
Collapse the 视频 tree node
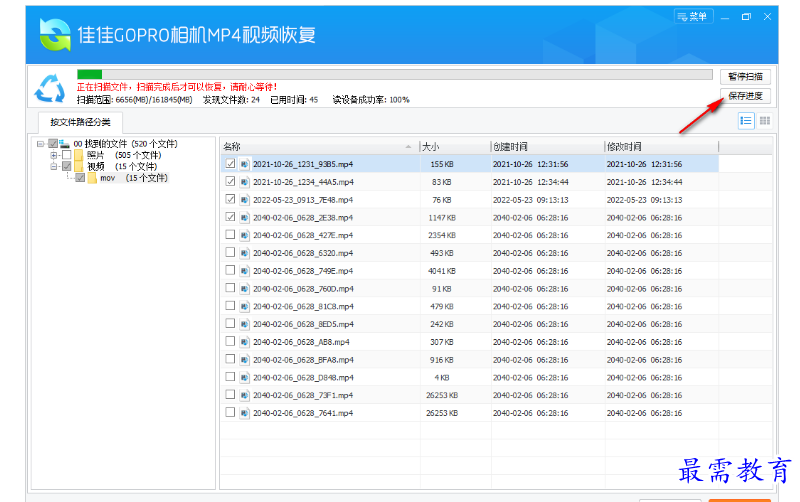54,167
